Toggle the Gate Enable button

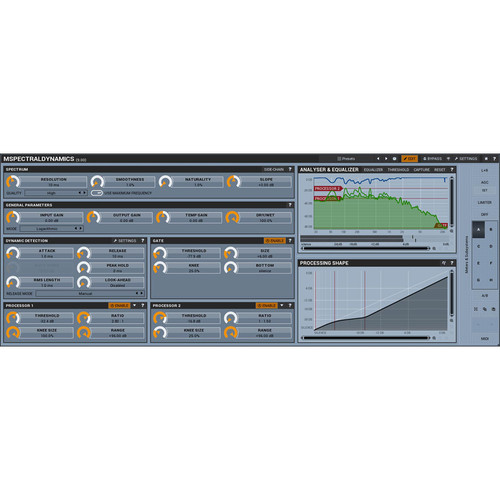pos(275,241)
